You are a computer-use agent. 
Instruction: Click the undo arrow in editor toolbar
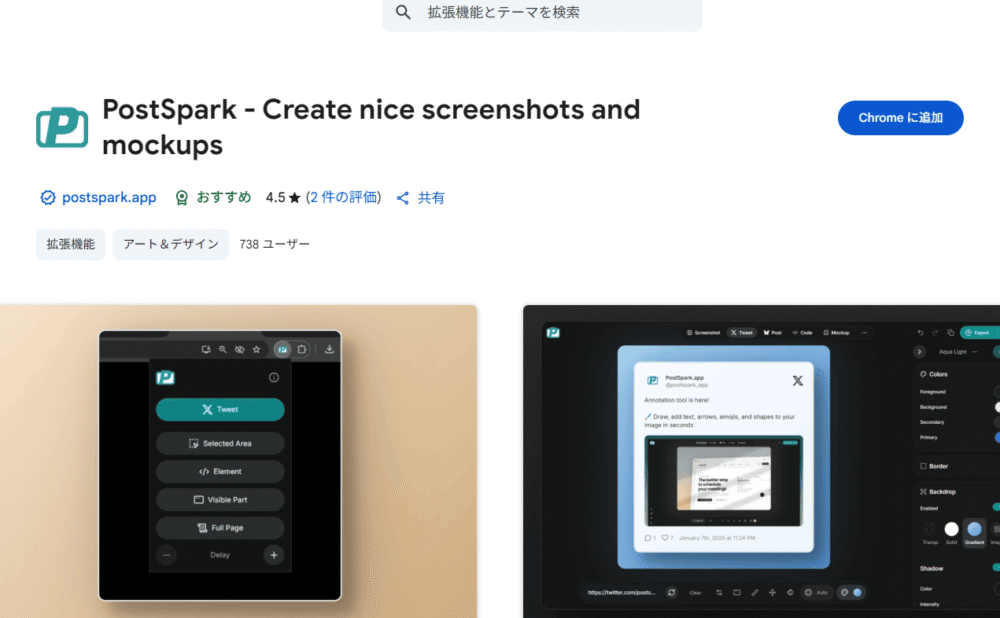click(x=919, y=331)
